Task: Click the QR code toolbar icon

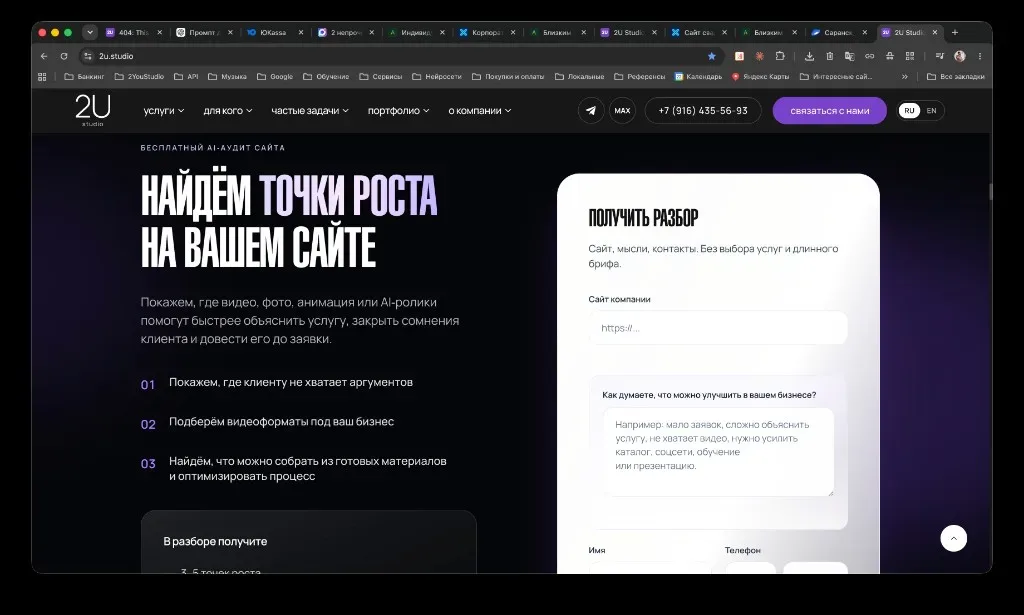Action: [x=910, y=56]
